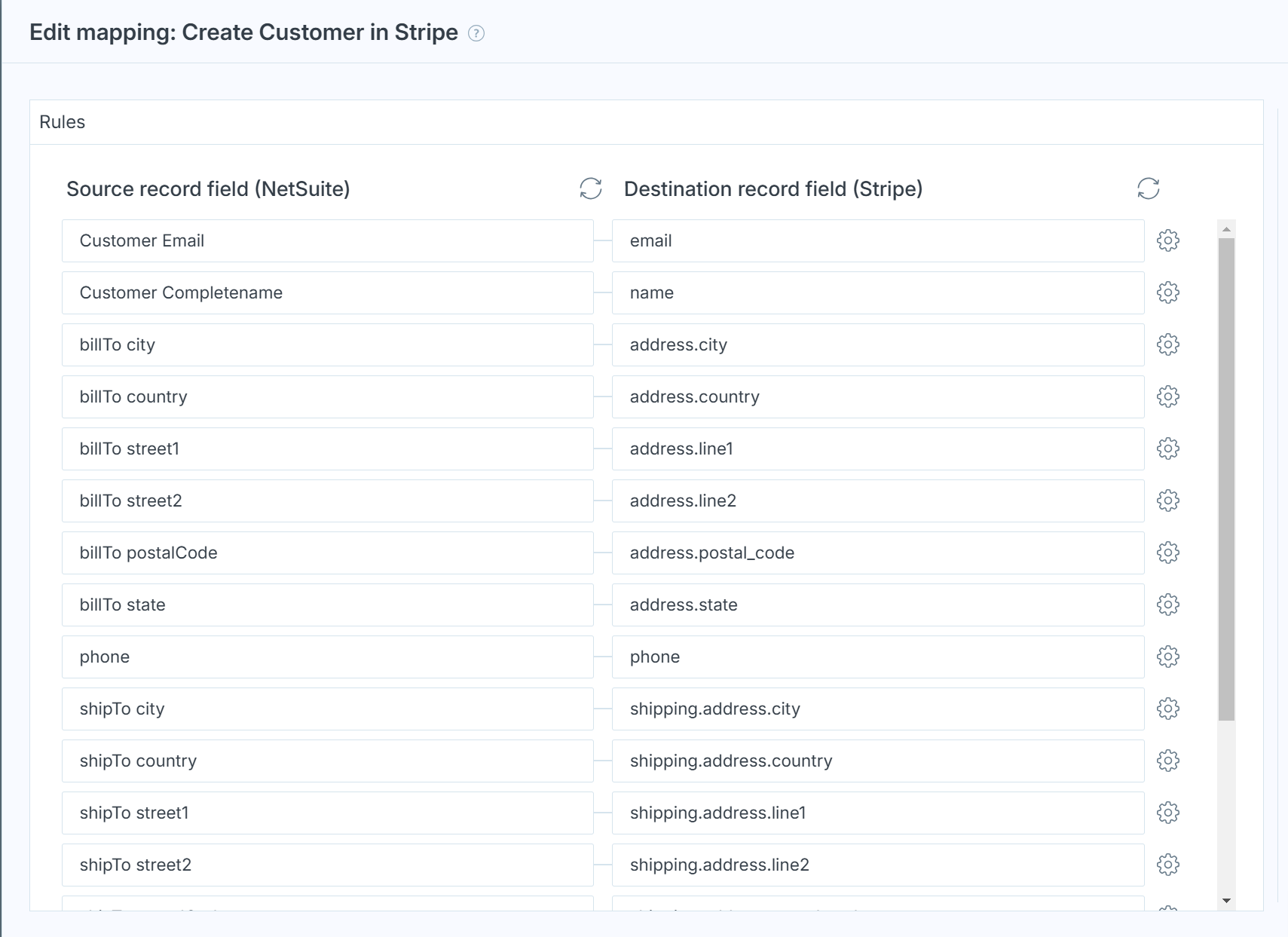Open settings for address.country mapping
The image size is (1288, 937).
pyautogui.click(x=1167, y=397)
